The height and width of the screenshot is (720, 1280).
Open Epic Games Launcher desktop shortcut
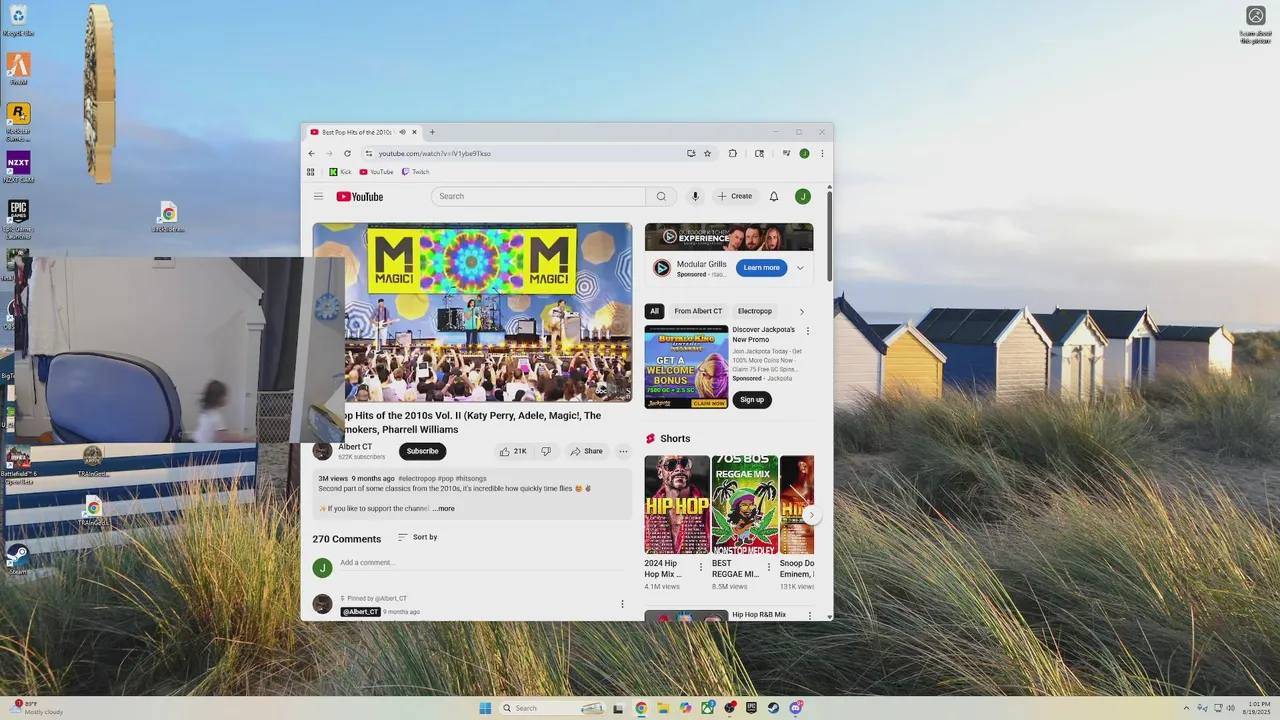click(18, 220)
